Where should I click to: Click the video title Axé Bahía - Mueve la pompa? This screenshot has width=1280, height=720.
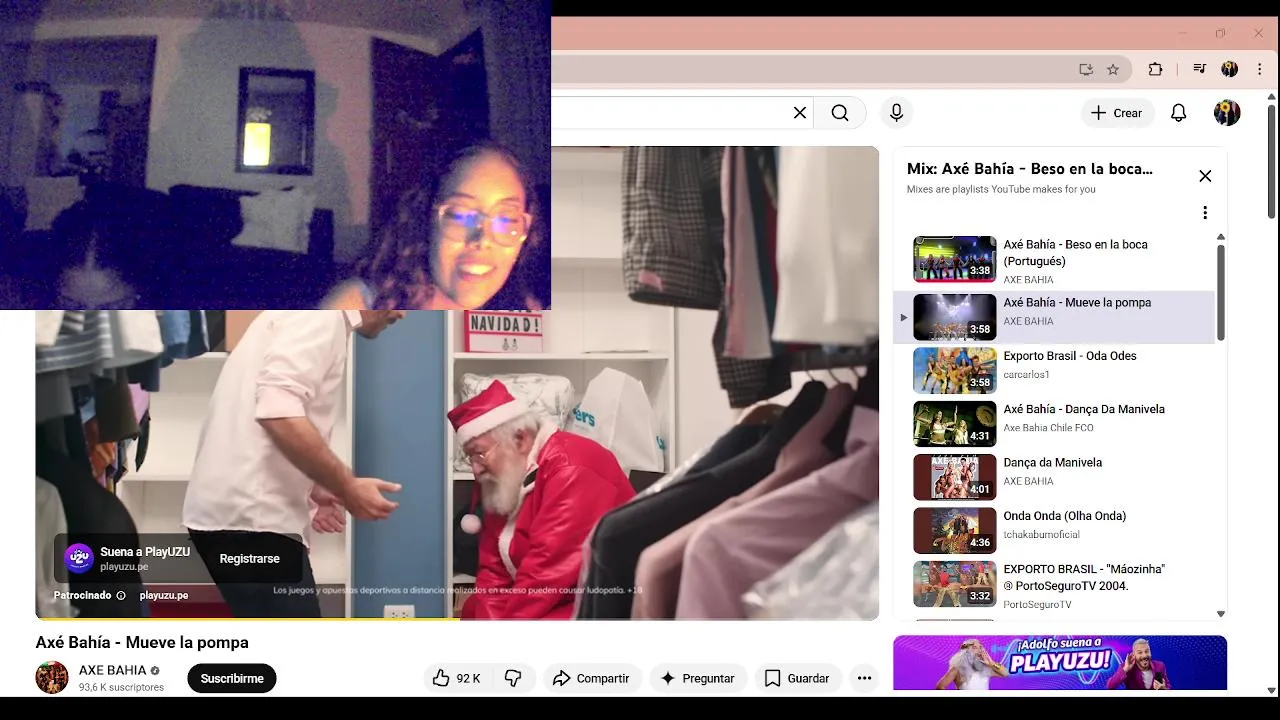point(142,642)
